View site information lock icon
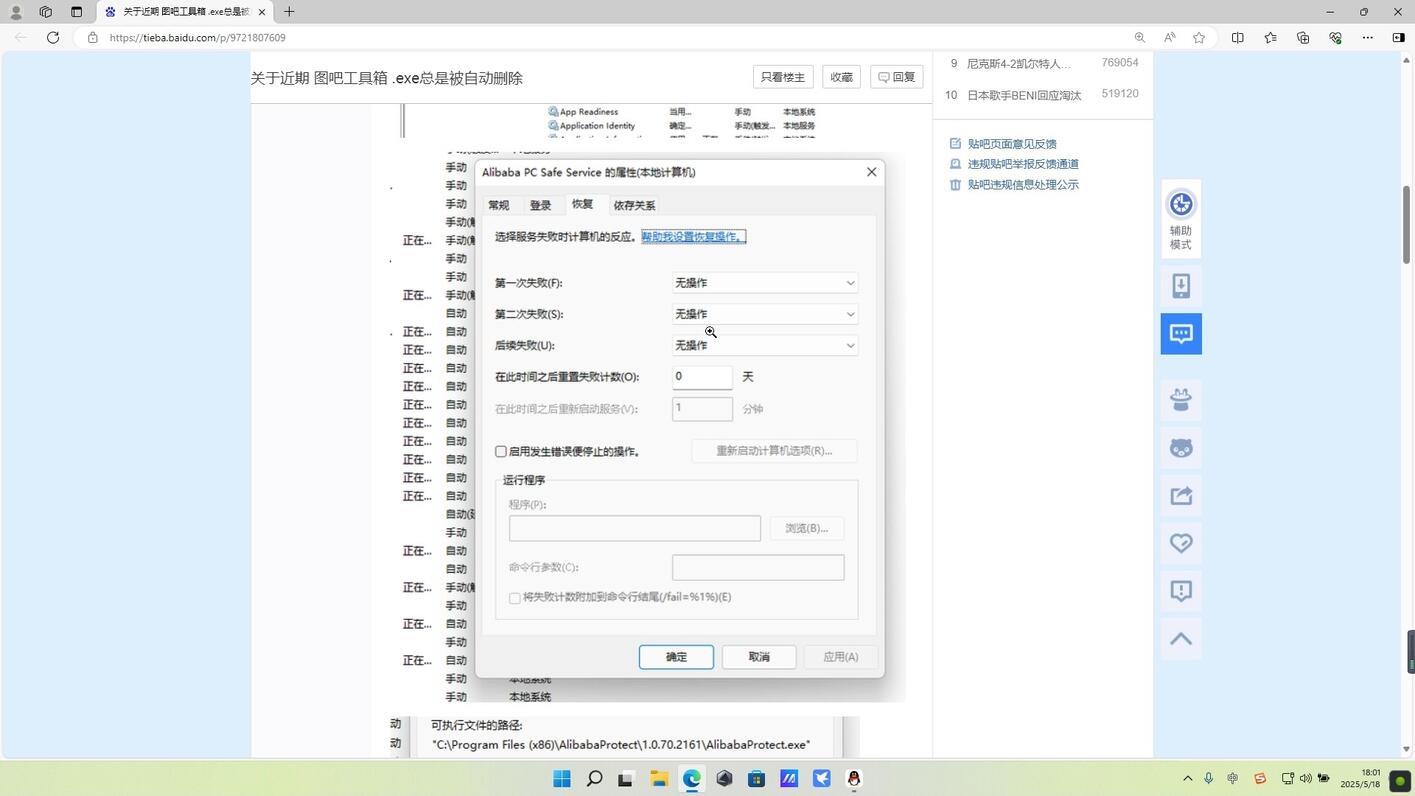 92,37
